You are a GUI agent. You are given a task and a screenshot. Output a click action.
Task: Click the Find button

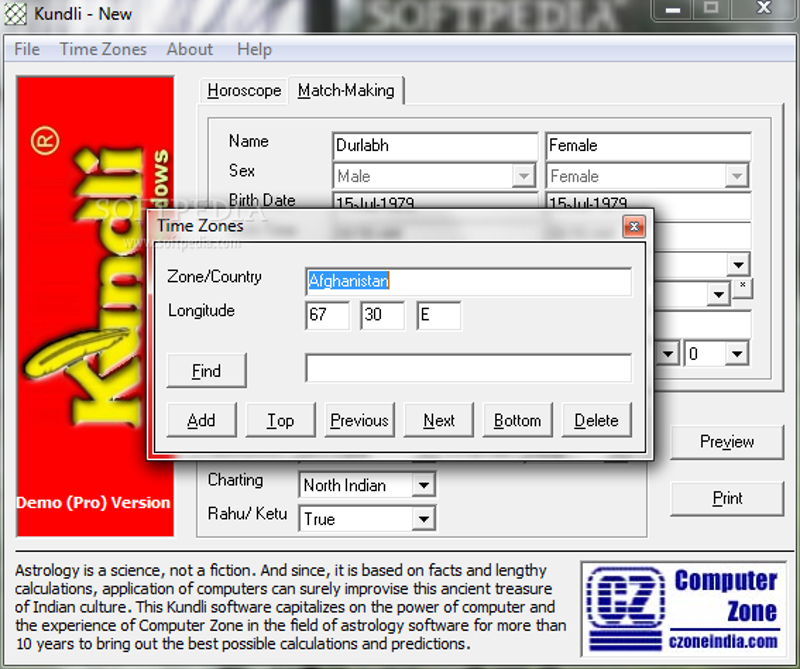206,370
